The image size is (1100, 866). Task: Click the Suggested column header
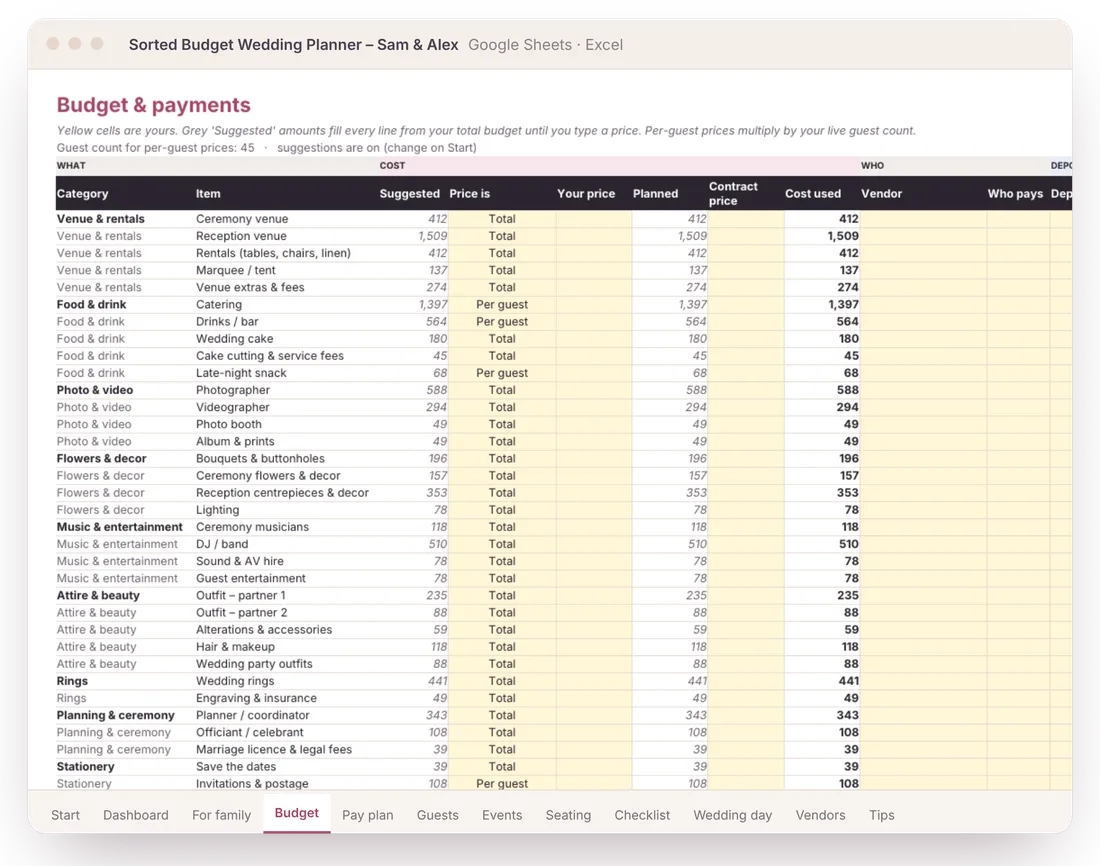(410, 194)
